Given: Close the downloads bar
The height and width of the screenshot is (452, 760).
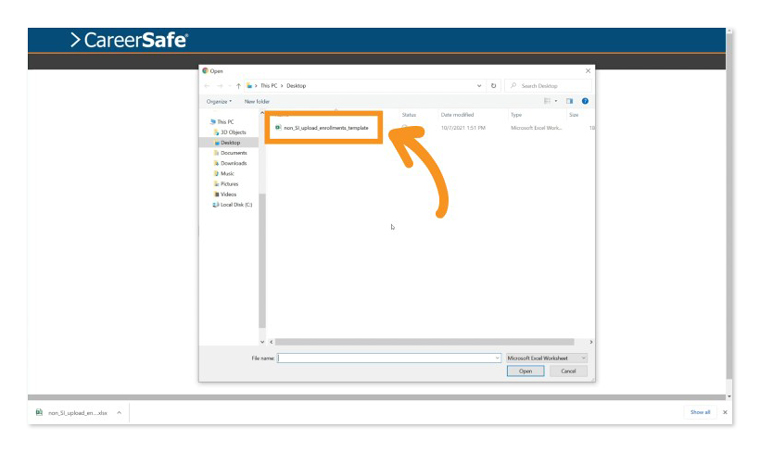Looking at the screenshot, I should click(725, 412).
